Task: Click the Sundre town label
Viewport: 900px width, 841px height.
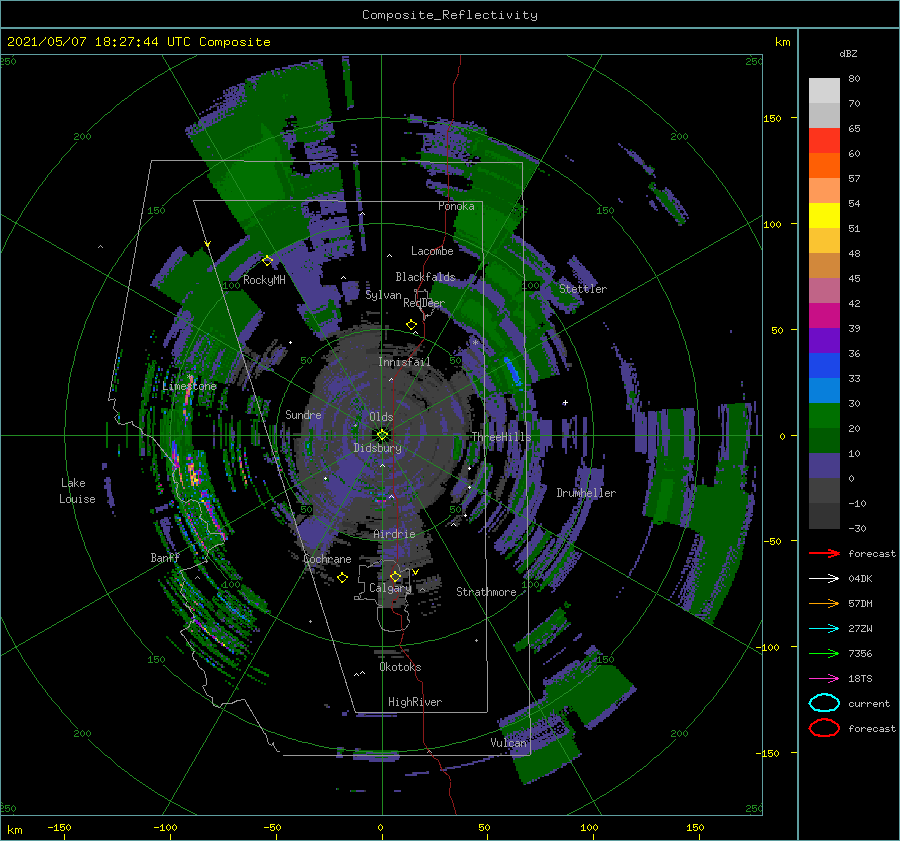Action: click(303, 414)
